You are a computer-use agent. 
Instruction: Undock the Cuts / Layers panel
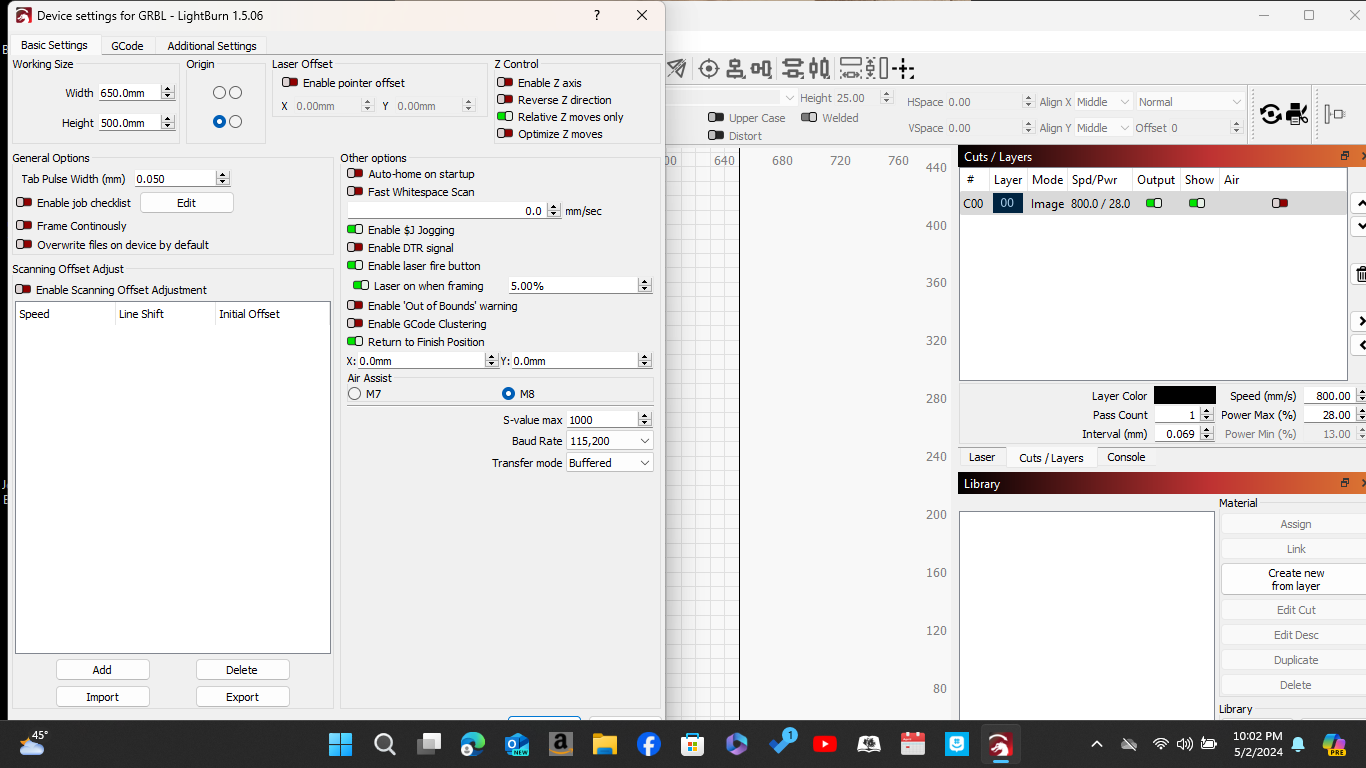click(x=1346, y=156)
